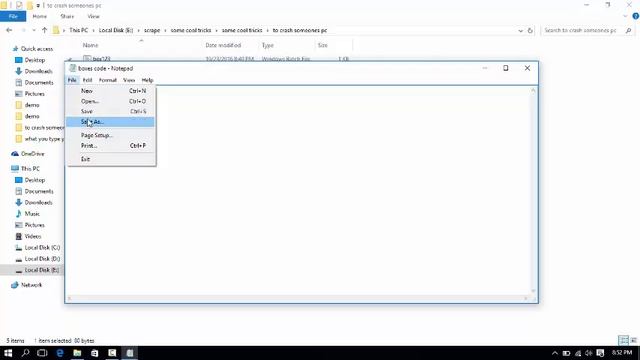
Task: Click the Explorer search box
Action: click(588, 30)
